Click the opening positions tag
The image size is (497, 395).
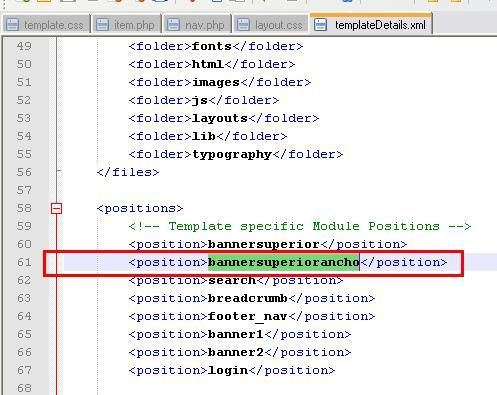click(x=140, y=208)
